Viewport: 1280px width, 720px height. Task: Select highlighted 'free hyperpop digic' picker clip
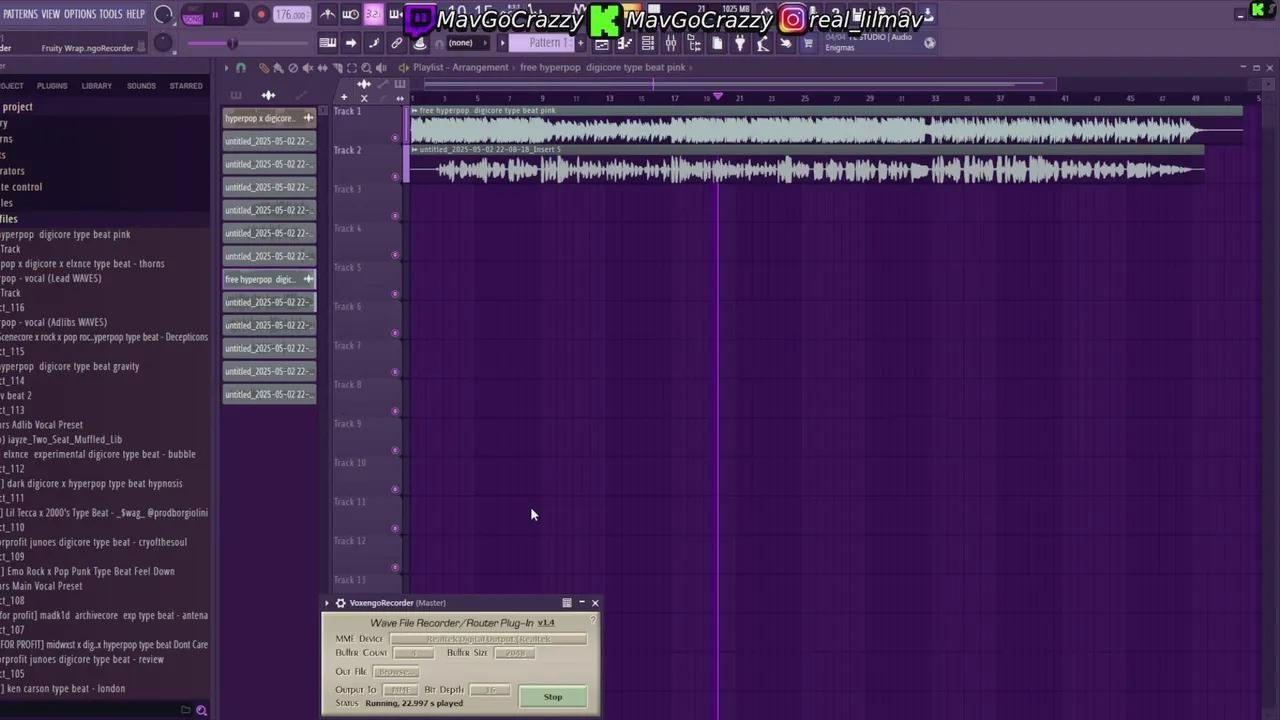tap(269, 279)
